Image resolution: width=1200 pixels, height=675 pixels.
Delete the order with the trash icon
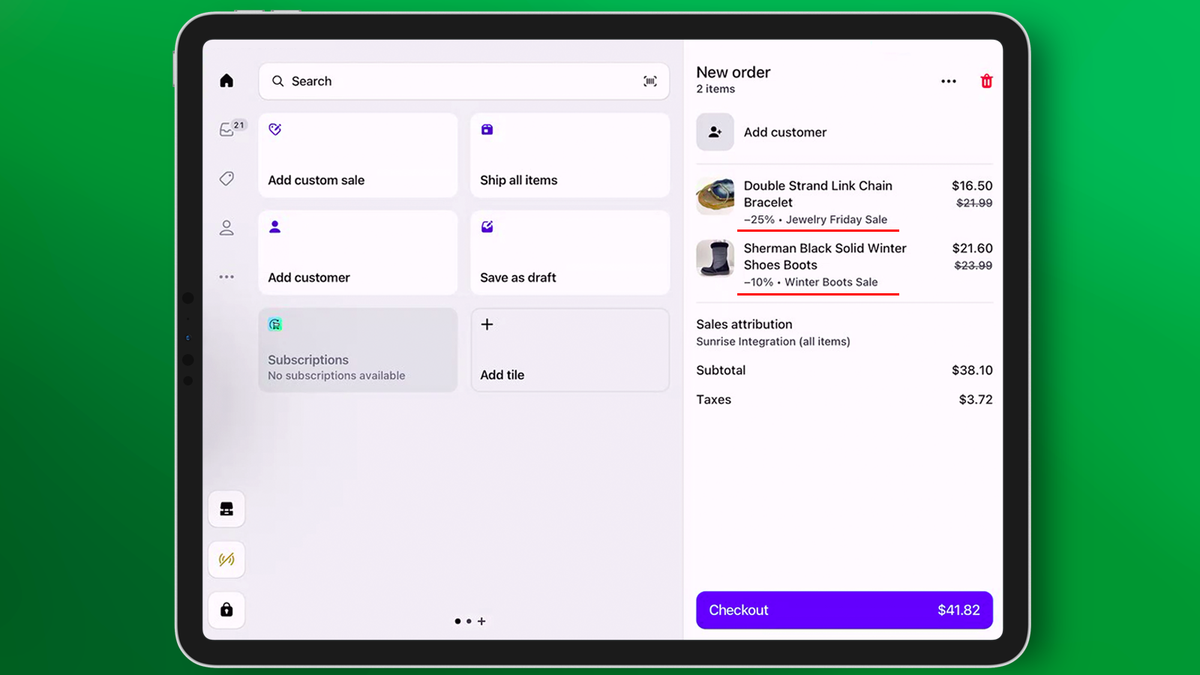click(986, 81)
